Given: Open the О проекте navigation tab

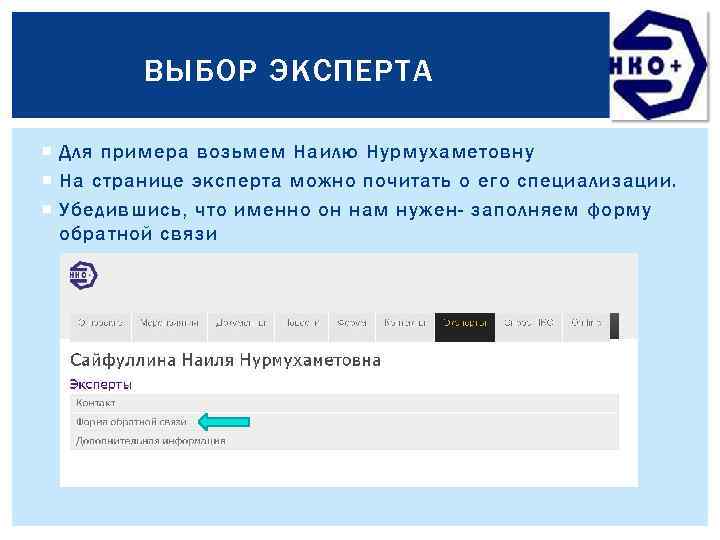Looking at the screenshot, I should pos(101,326).
